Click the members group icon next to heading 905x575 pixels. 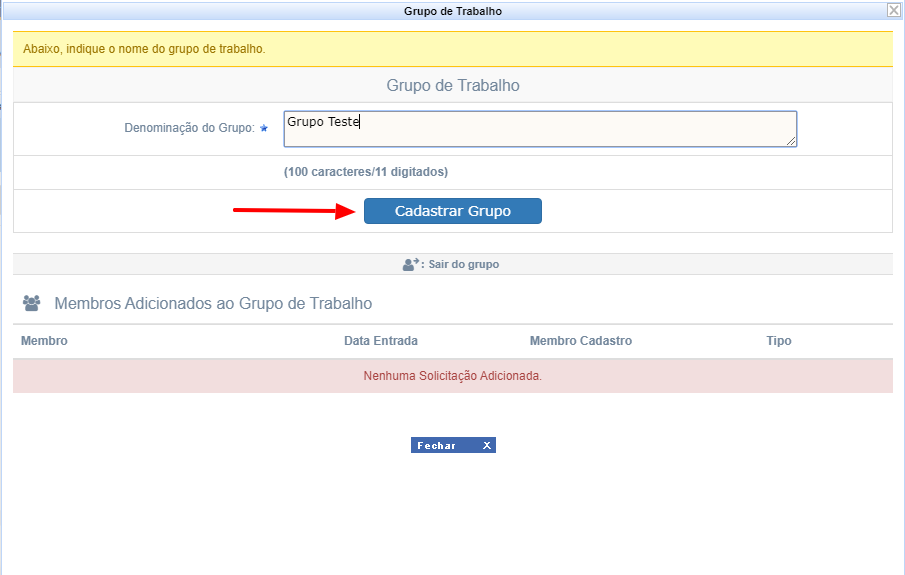31,303
